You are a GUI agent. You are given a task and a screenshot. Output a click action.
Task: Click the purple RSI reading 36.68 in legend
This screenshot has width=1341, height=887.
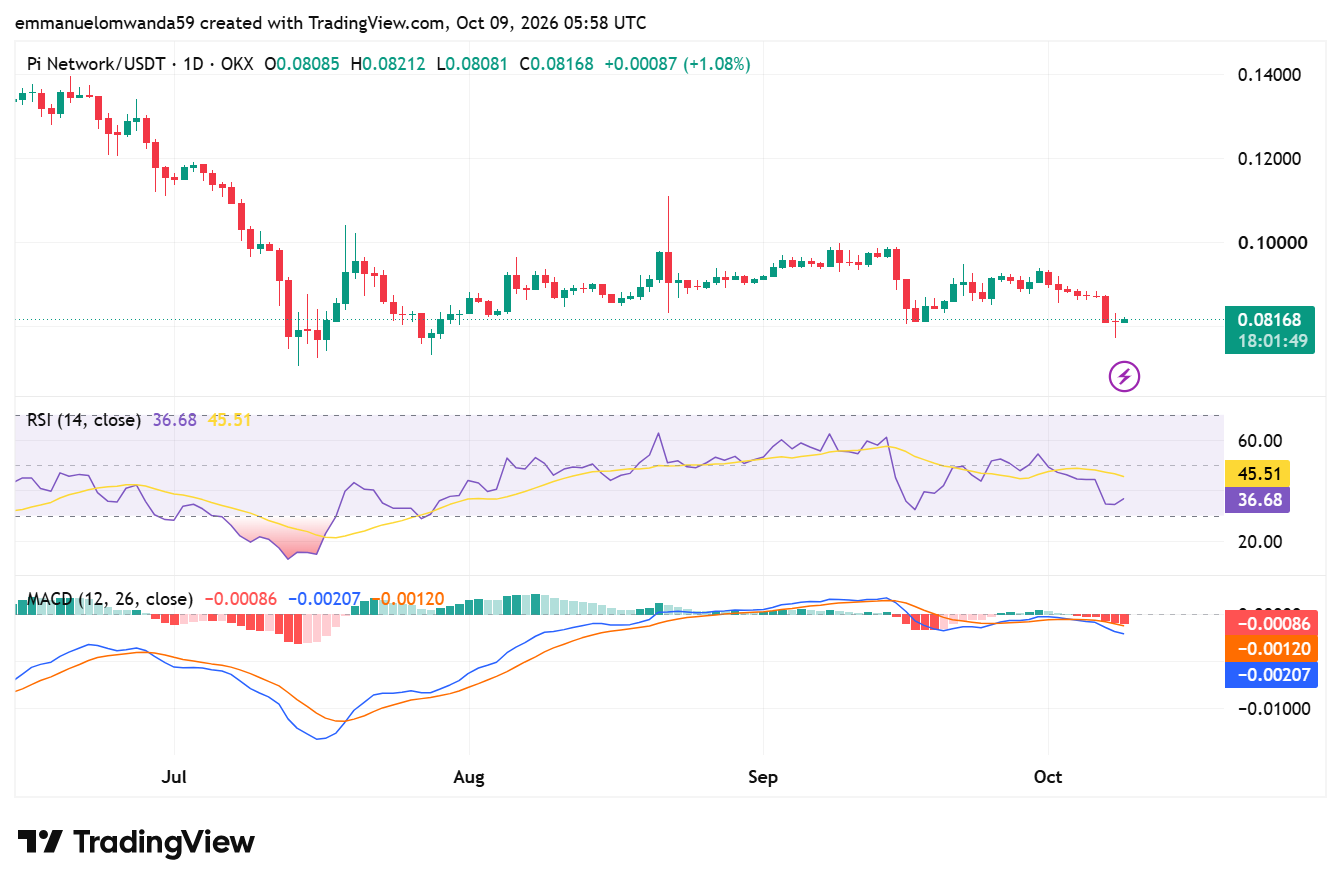pos(174,420)
